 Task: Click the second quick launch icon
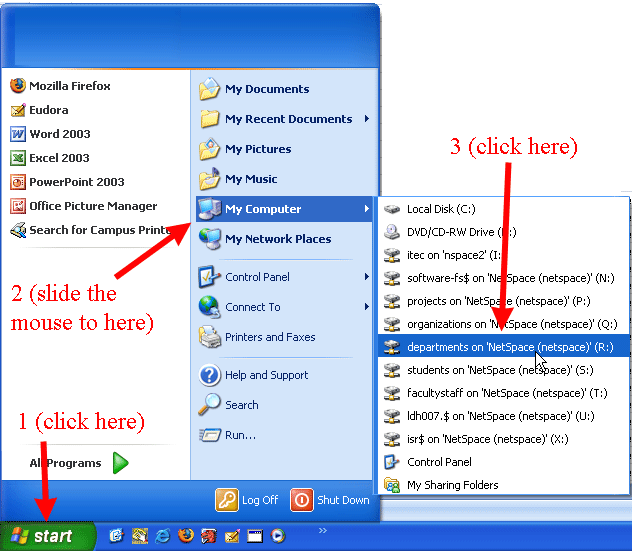click(140, 535)
